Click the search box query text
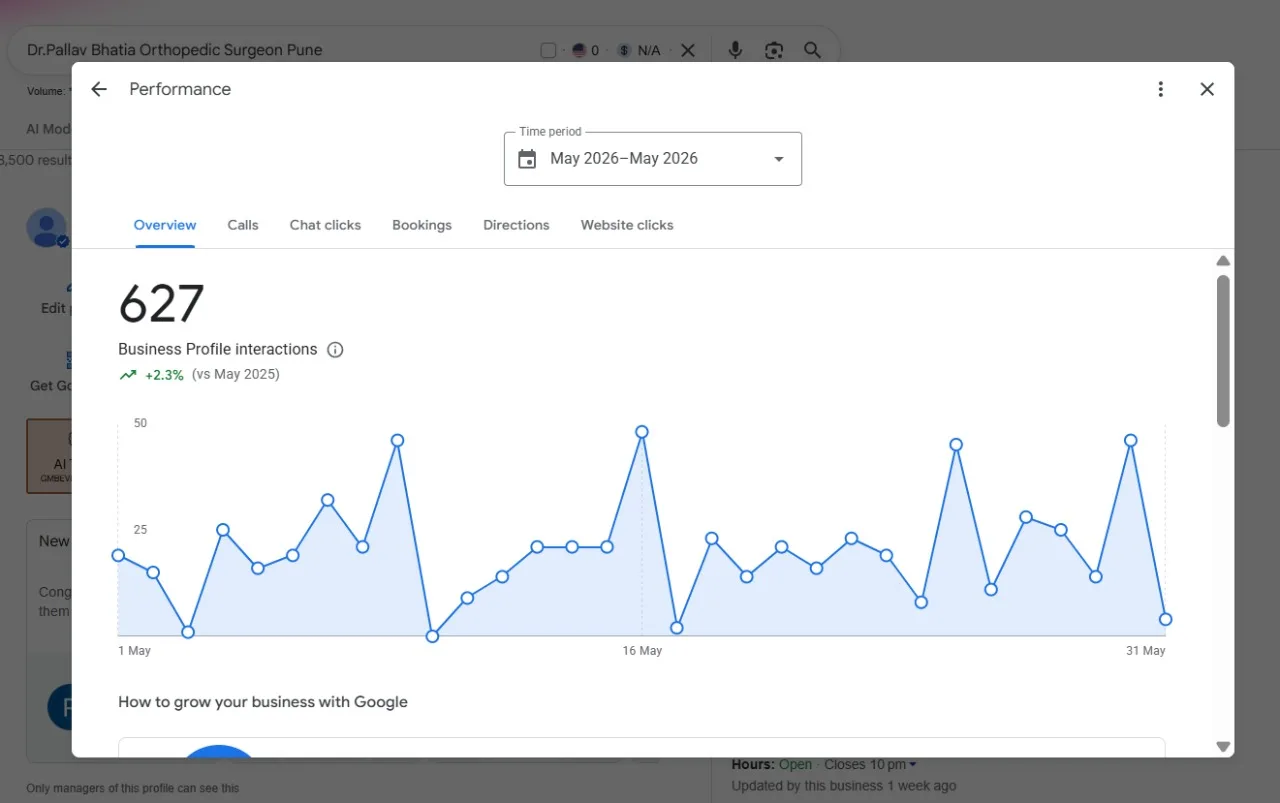Screen dimensions: 1280x803 [175, 50]
